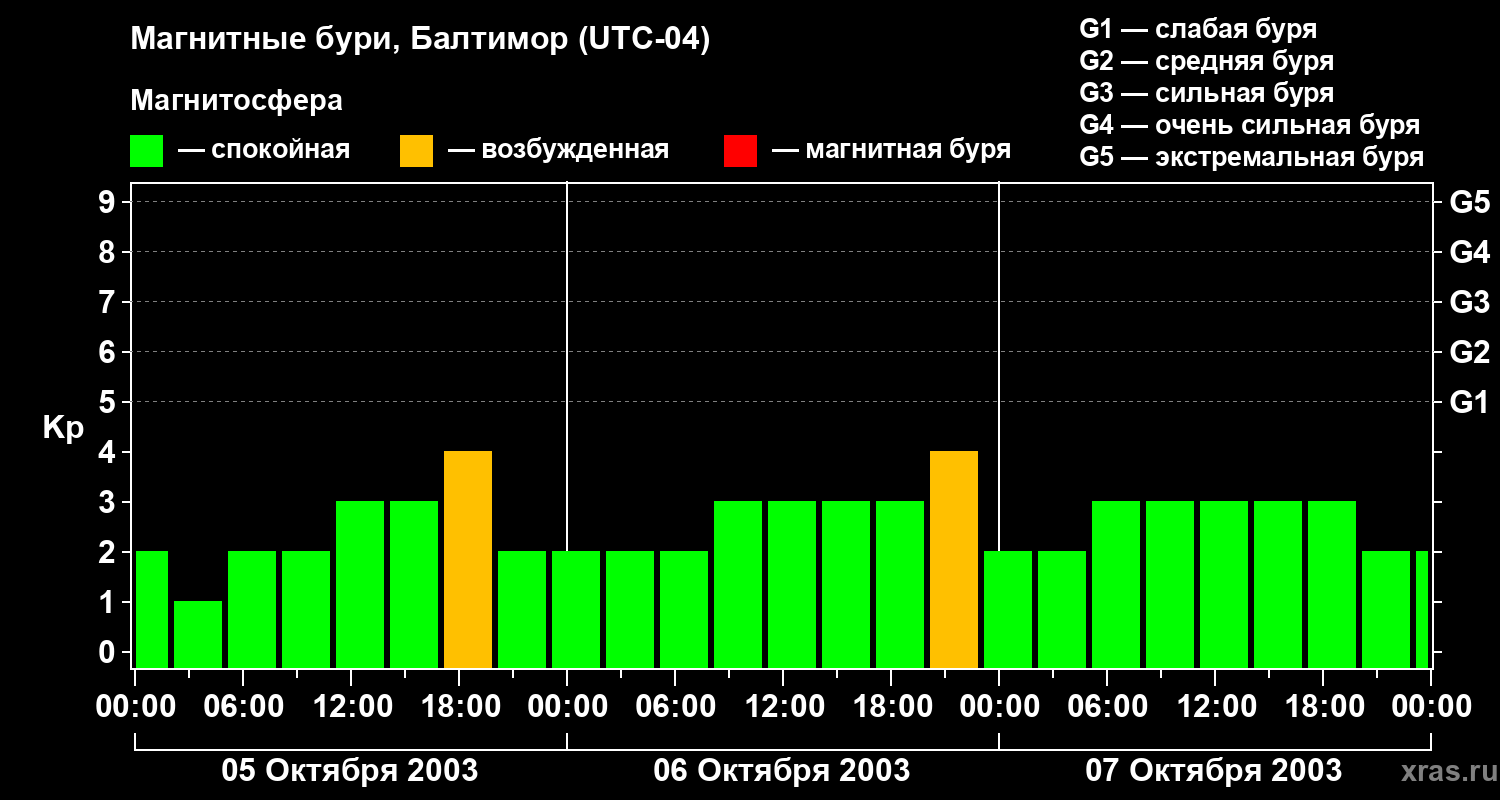The image size is (1500, 800).
Task: Click the orange Kp 4 bar on 06 Октября
Action: (954, 559)
